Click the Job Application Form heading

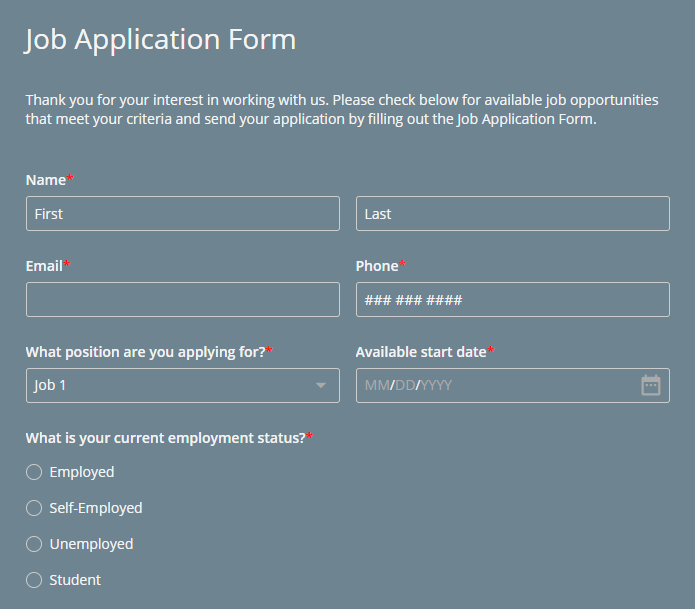160,39
